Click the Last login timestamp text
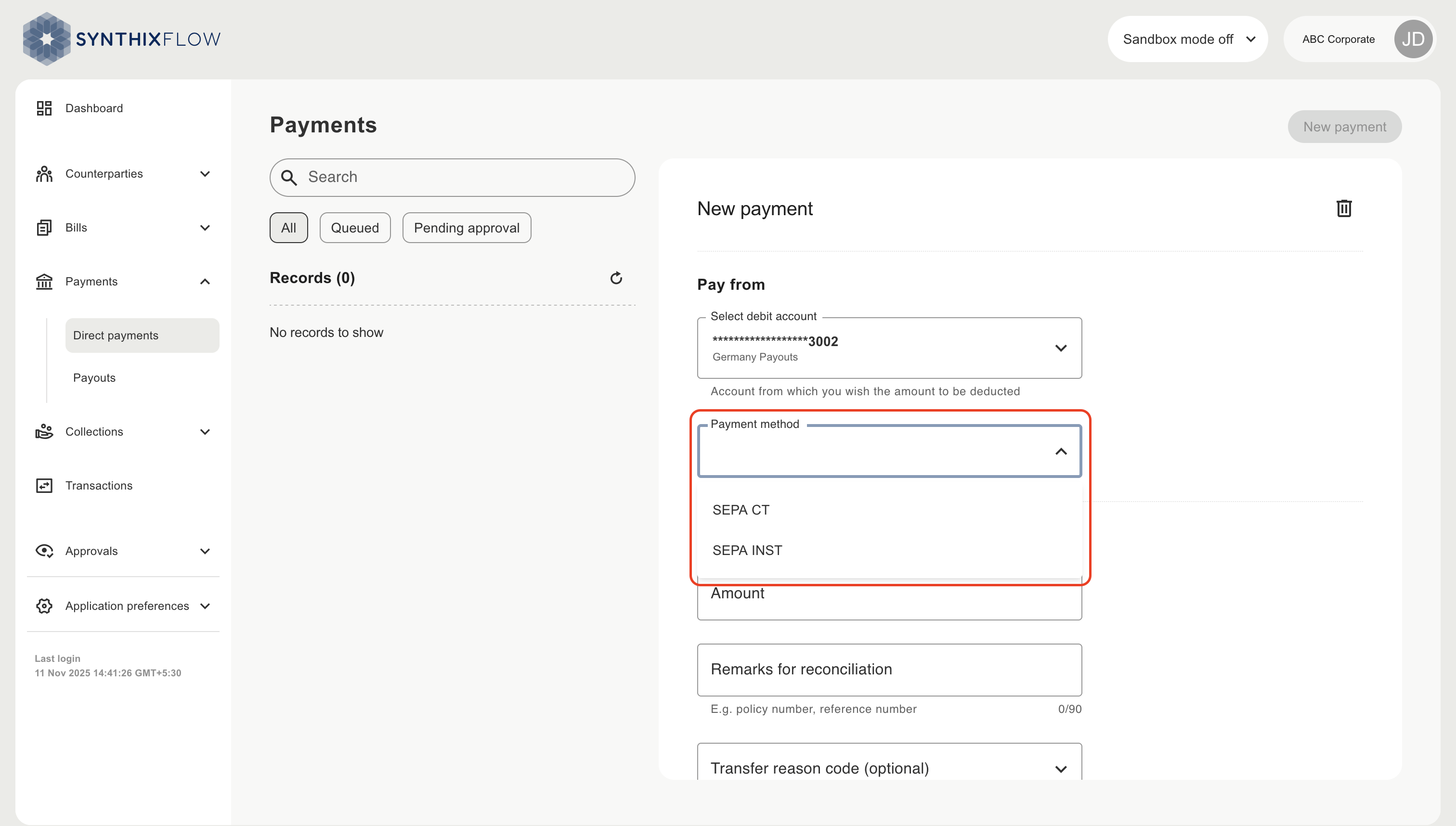 point(108,673)
